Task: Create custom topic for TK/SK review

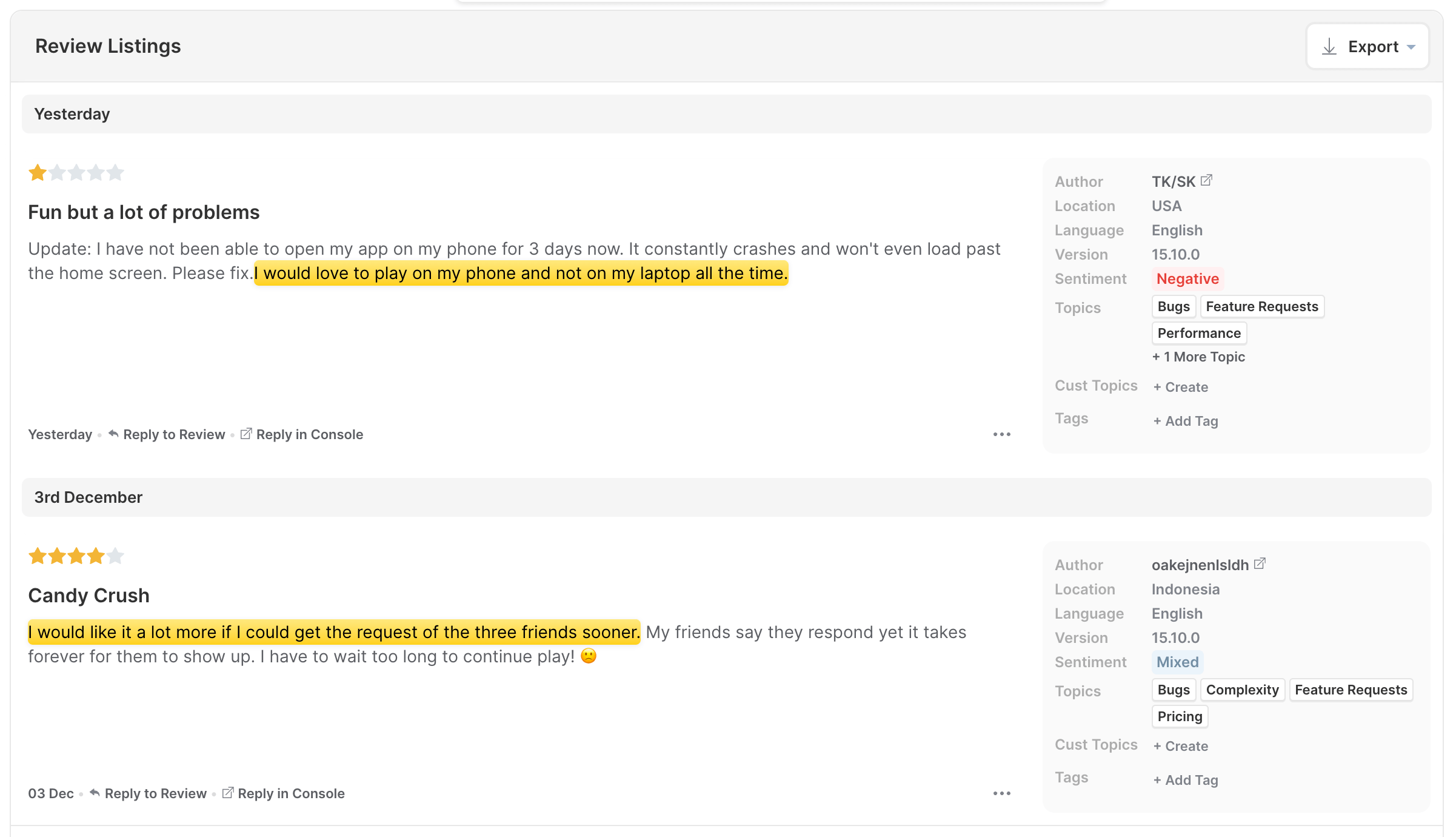Action: pyautogui.click(x=1180, y=387)
